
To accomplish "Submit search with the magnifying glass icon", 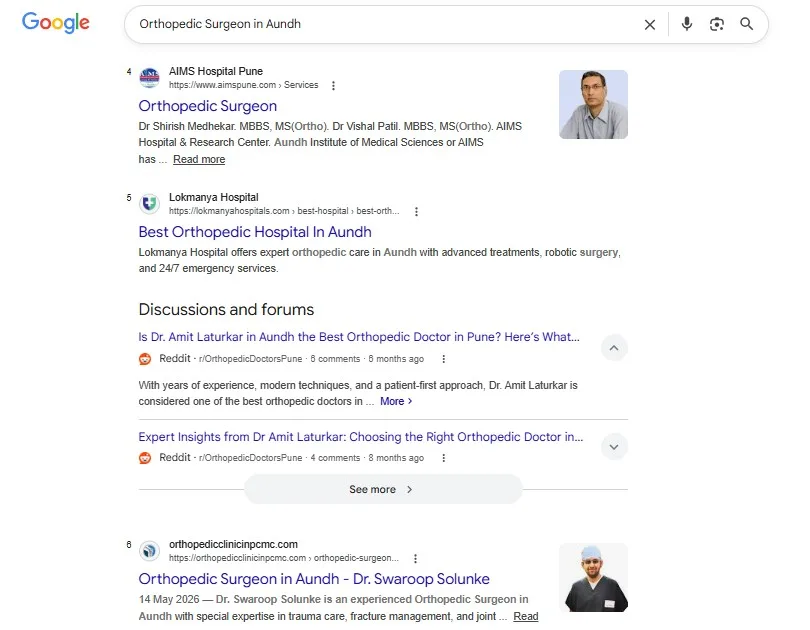I will click(x=746, y=24).
